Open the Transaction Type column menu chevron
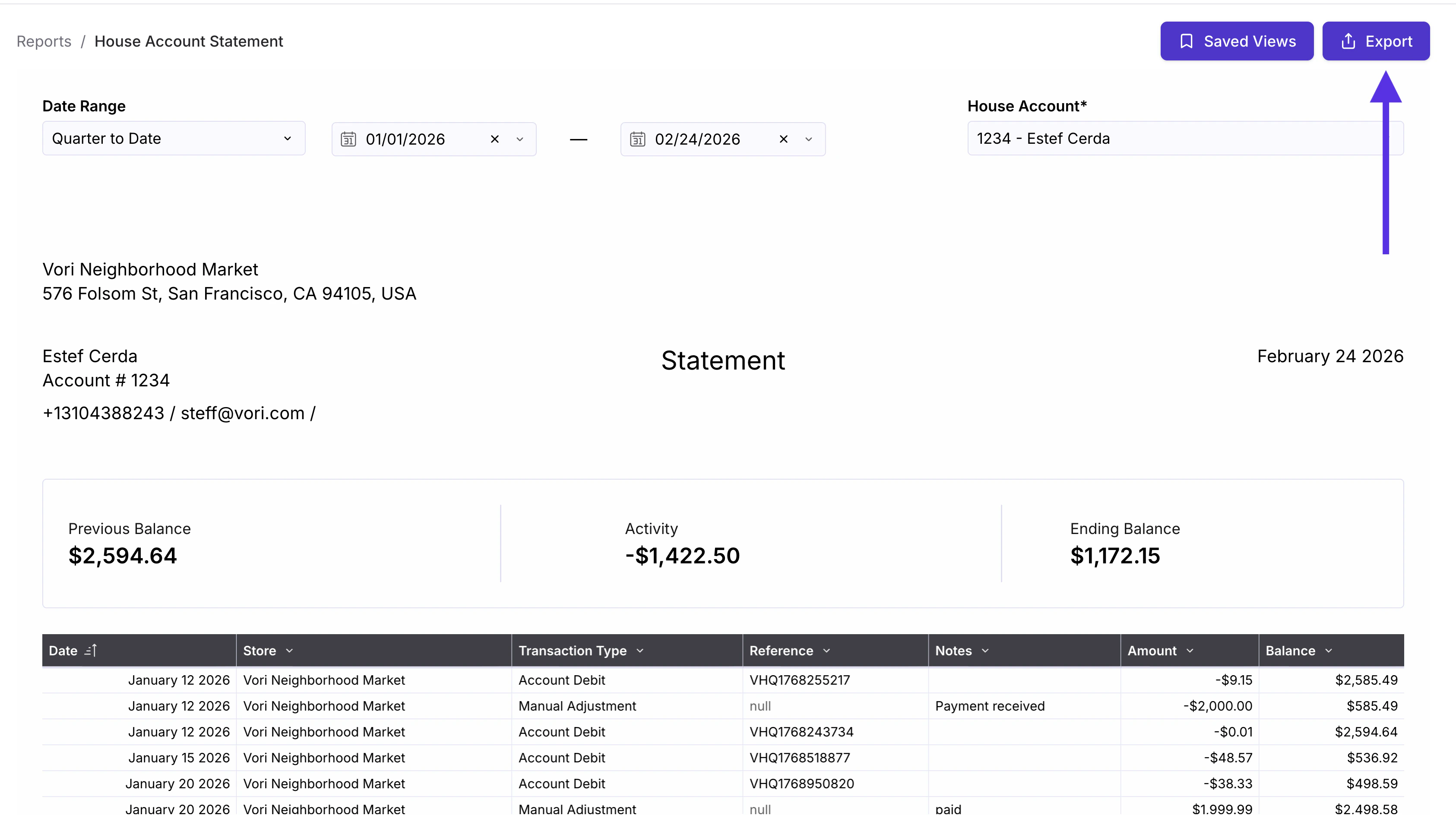Screen dimensions: 1456x828 click(x=640, y=651)
